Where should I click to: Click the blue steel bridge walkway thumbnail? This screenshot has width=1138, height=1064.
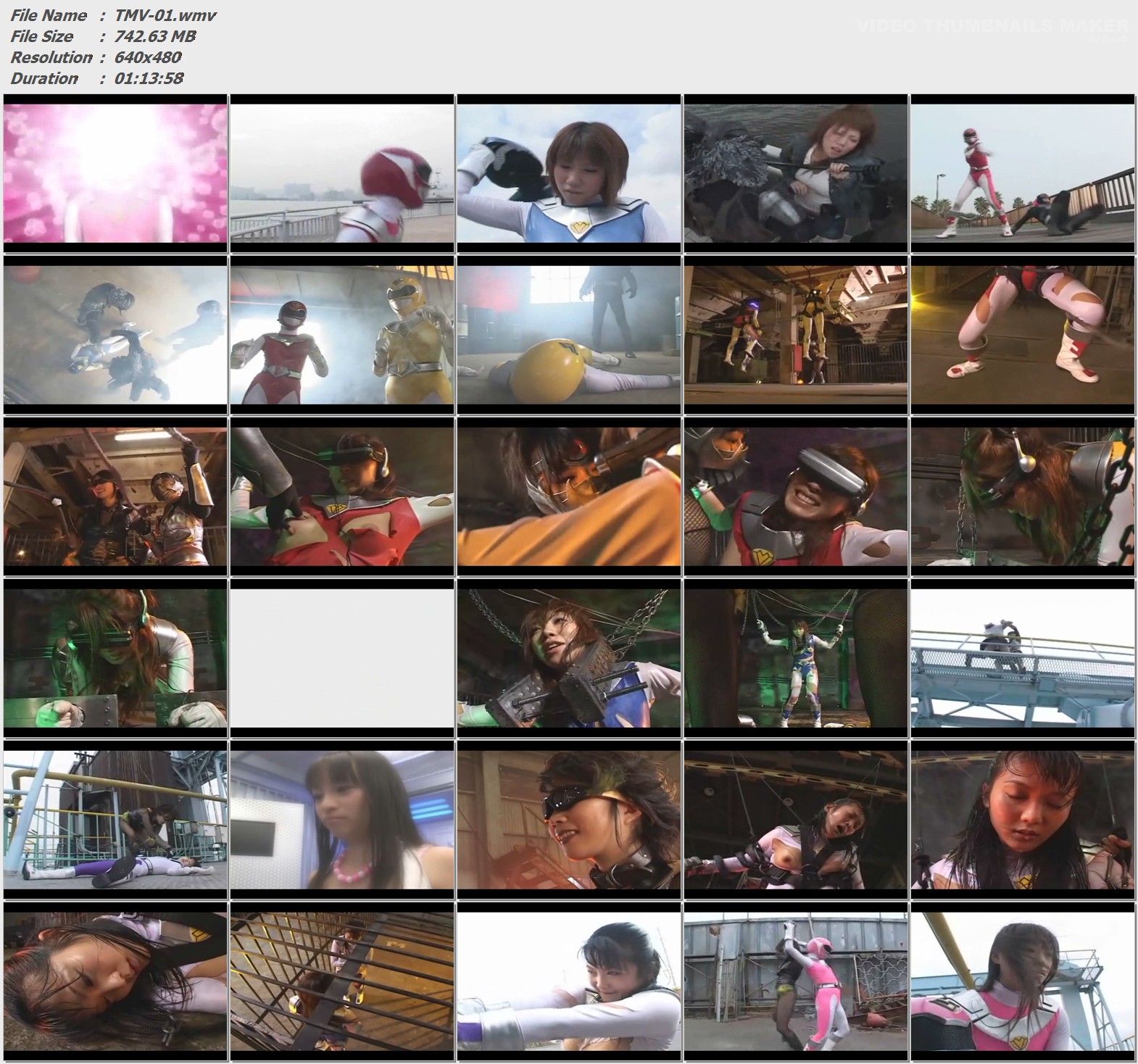point(1022,658)
